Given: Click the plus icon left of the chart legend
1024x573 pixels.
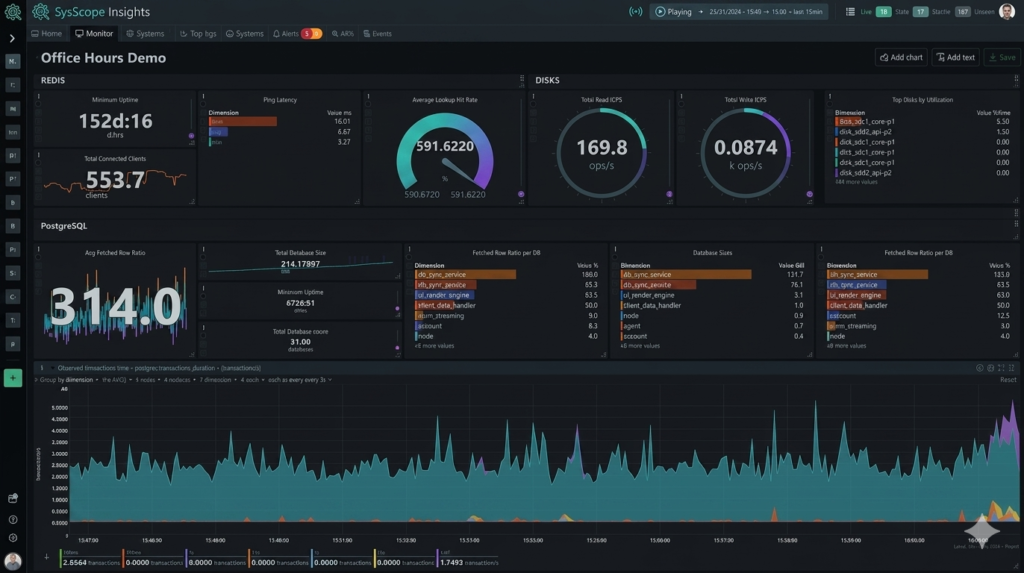Looking at the screenshot, I should pos(46,557).
